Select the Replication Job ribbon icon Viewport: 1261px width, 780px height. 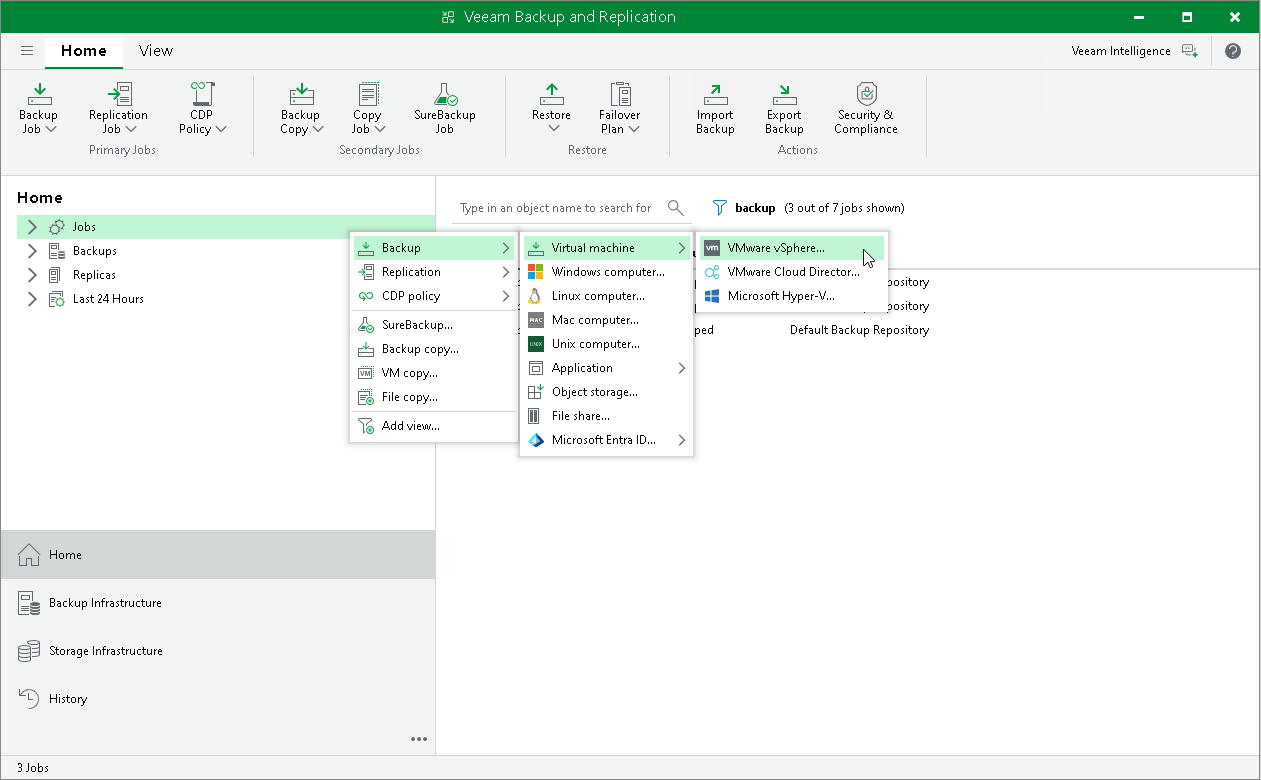(118, 106)
